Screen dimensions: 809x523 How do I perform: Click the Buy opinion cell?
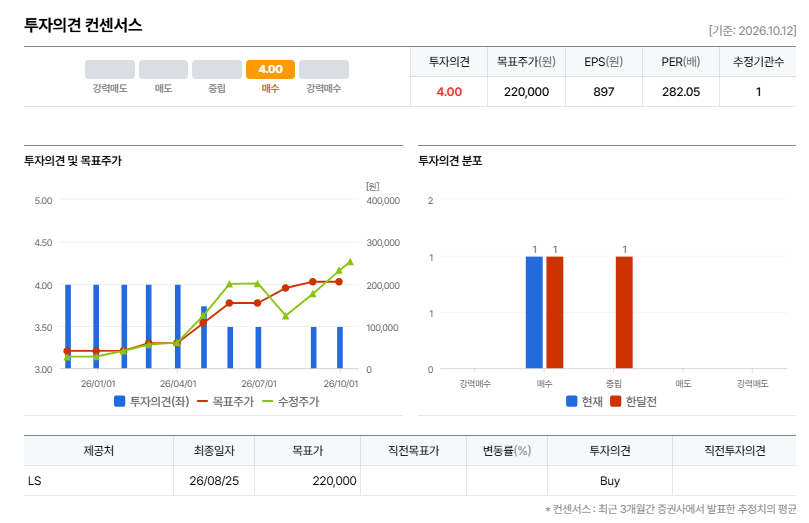(610, 481)
